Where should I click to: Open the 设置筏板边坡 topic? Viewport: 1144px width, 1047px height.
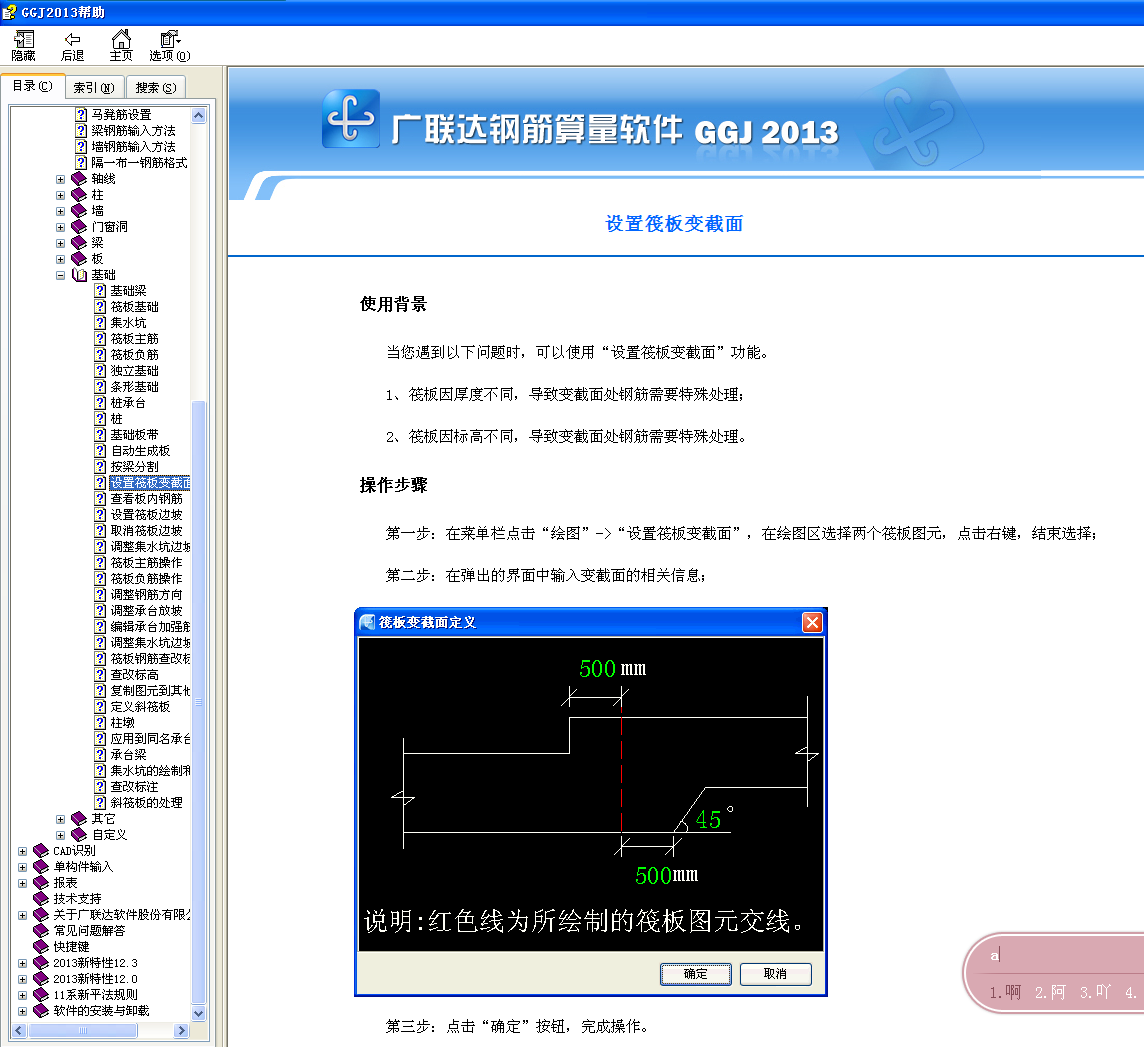[x=146, y=515]
